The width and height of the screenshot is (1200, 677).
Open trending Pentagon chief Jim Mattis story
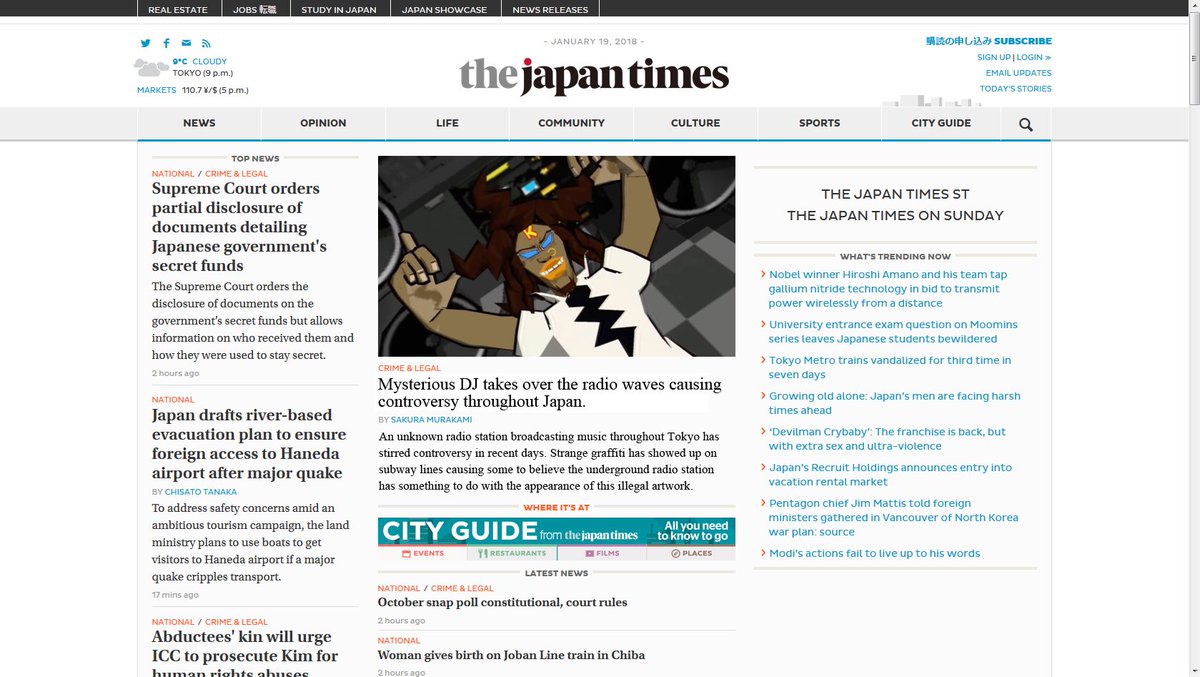click(894, 518)
